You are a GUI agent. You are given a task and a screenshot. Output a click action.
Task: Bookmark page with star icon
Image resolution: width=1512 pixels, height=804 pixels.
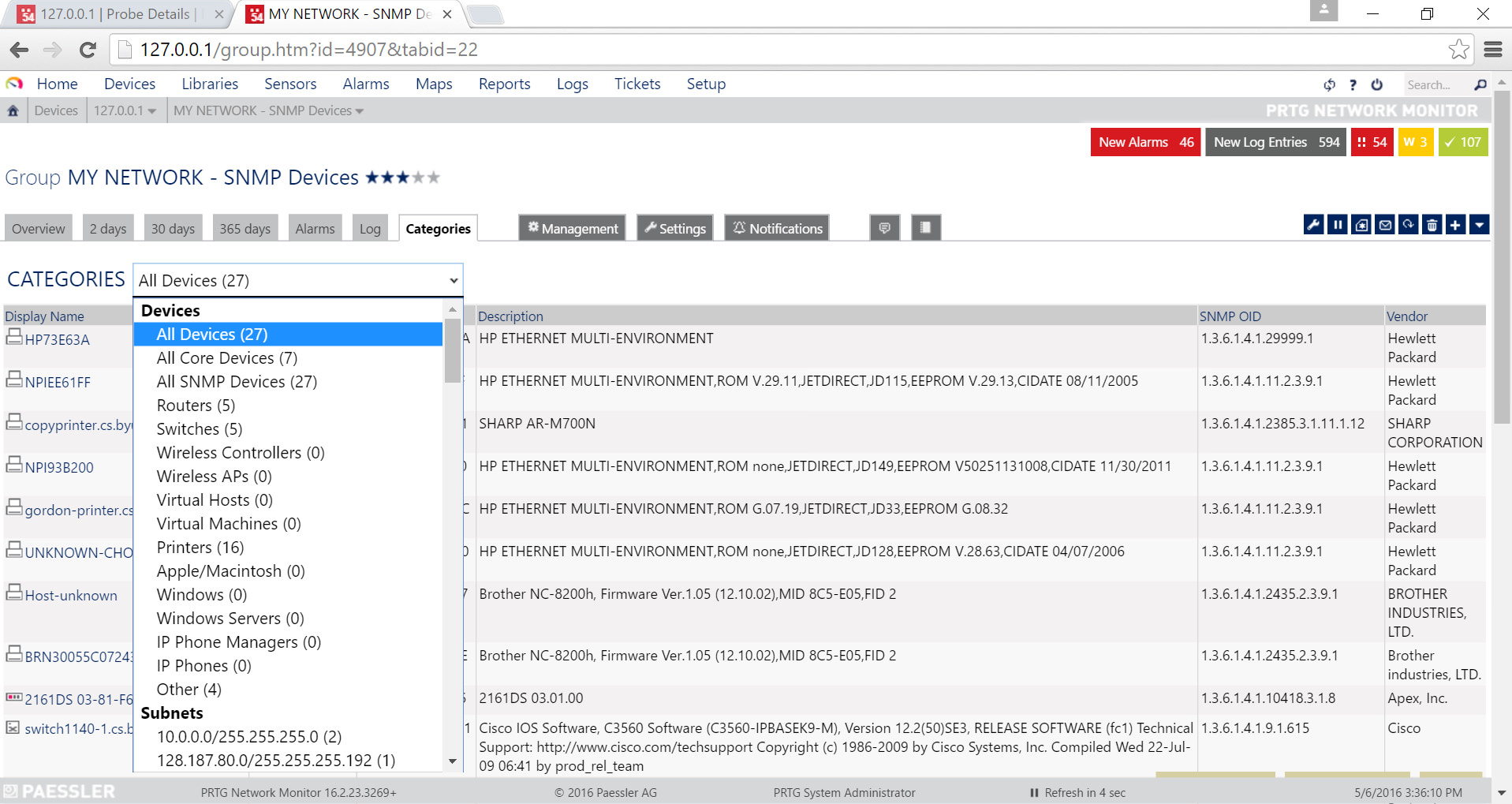pyautogui.click(x=1458, y=49)
